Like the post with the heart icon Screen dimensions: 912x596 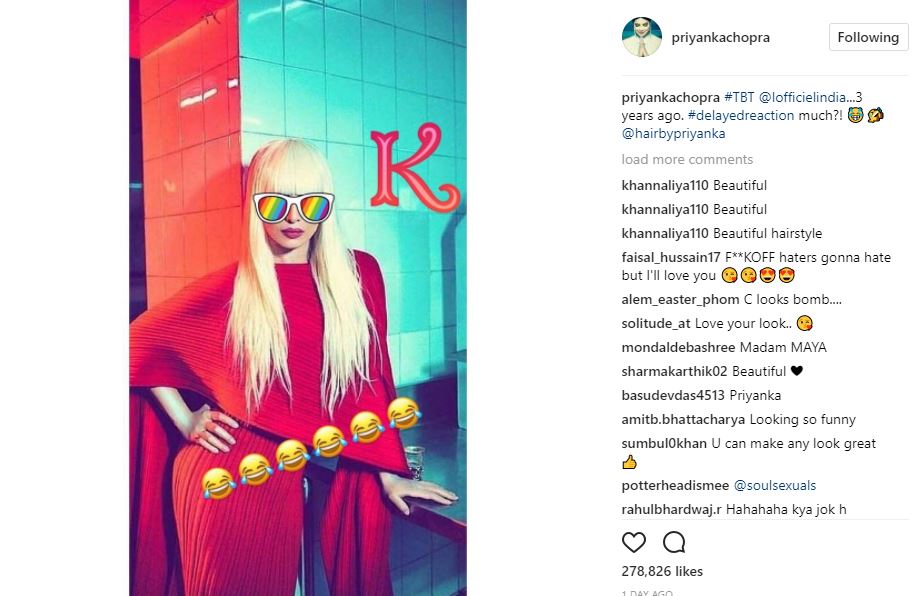point(633,542)
